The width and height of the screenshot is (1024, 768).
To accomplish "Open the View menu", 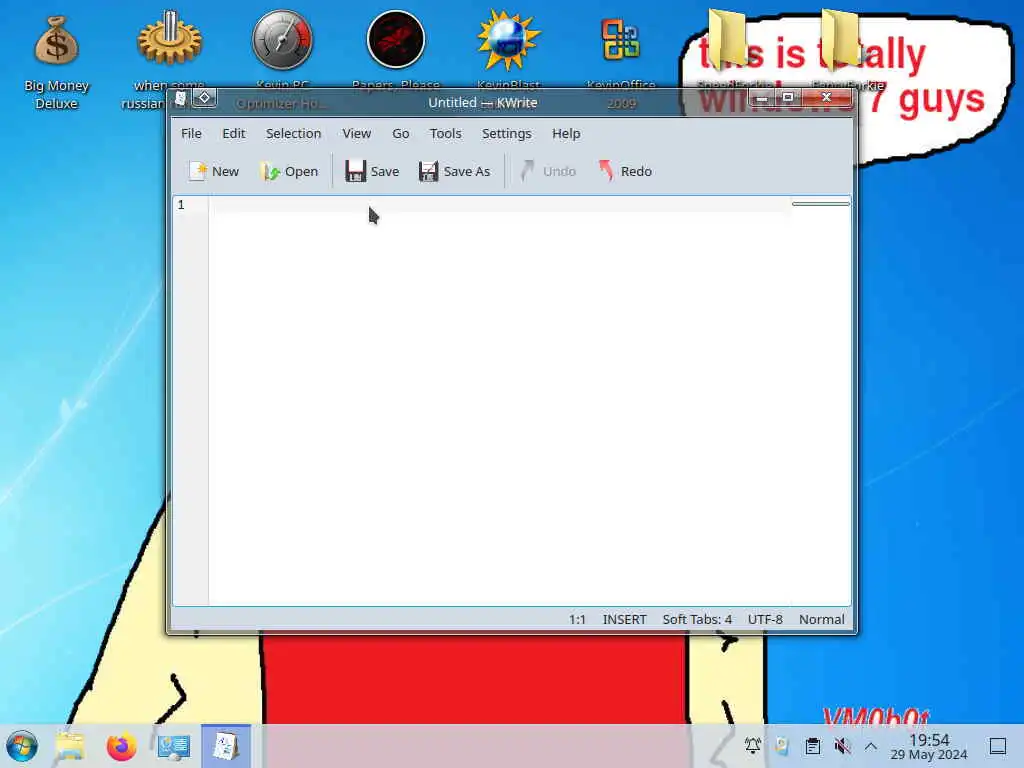I will (357, 133).
